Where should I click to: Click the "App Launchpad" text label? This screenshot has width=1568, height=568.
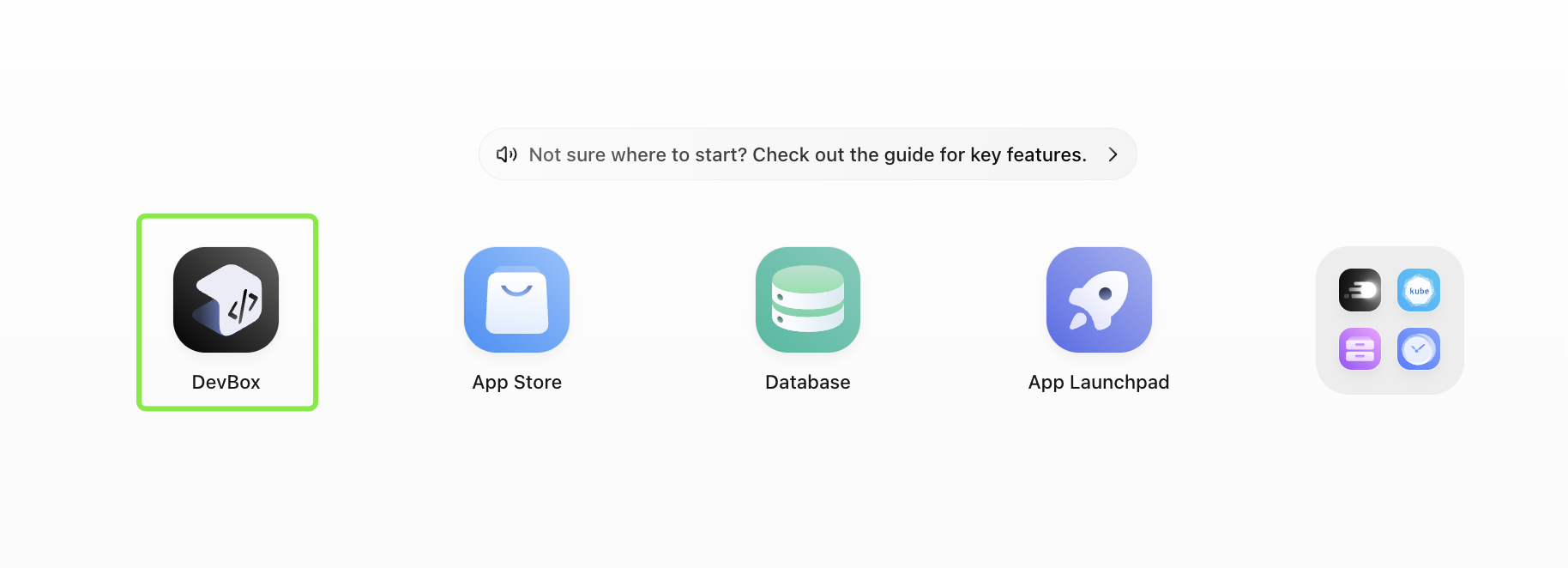pyautogui.click(x=1099, y=382)
